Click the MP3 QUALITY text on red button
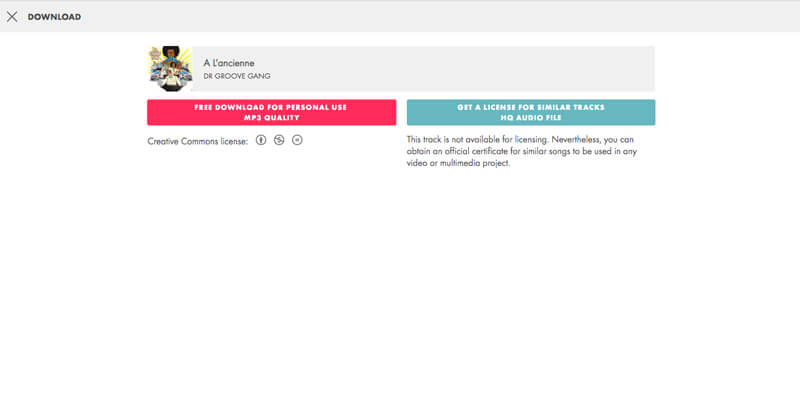Screen dimensions: 800x401 271,118
